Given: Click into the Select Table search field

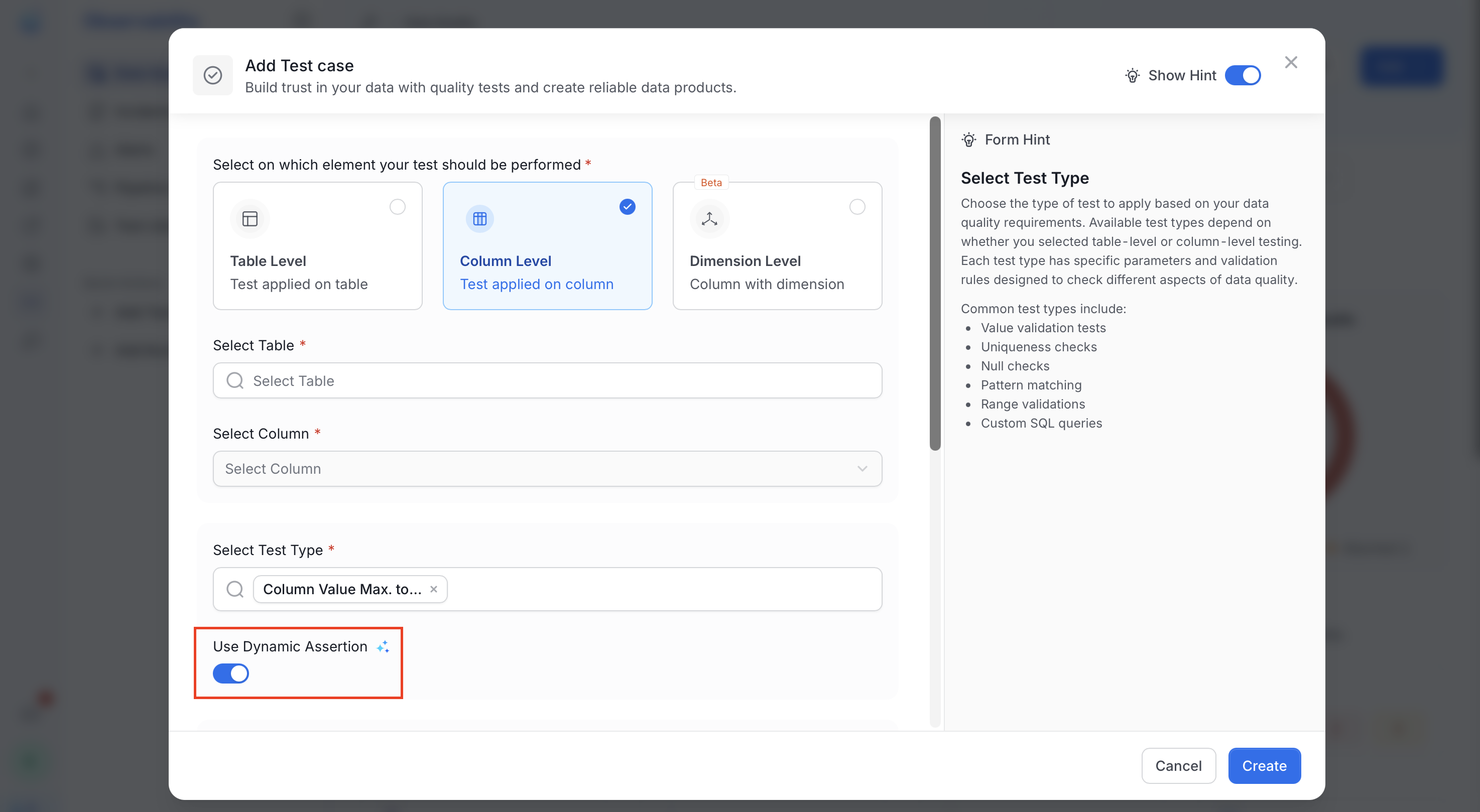Looking at the screenshot, I should (547, 380).
